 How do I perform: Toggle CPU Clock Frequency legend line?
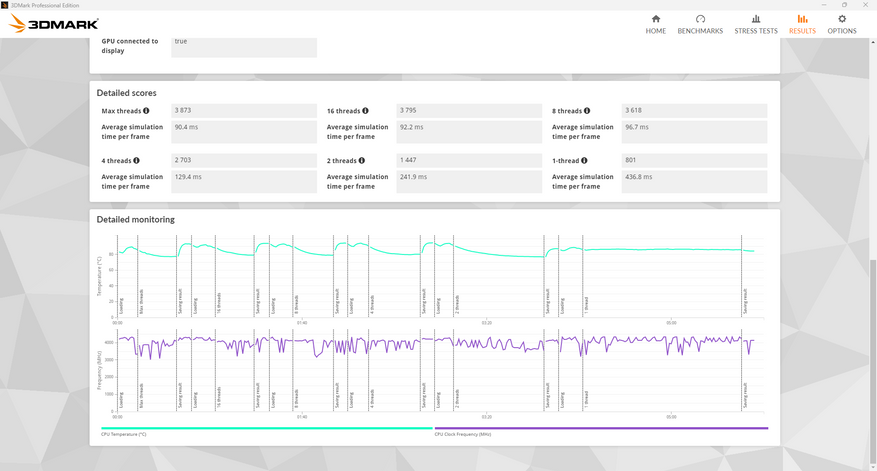pyautogui.click(x=601, y=428)
